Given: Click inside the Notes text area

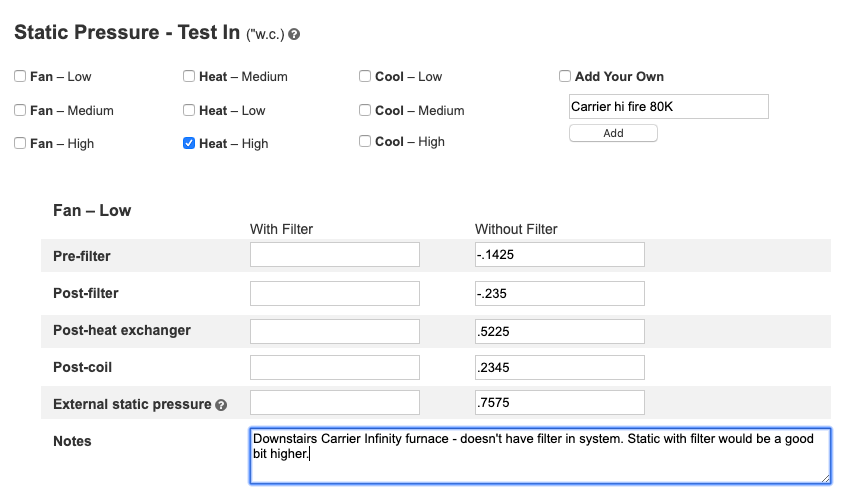Looking at the screenshot, I should tap(540, 456).
